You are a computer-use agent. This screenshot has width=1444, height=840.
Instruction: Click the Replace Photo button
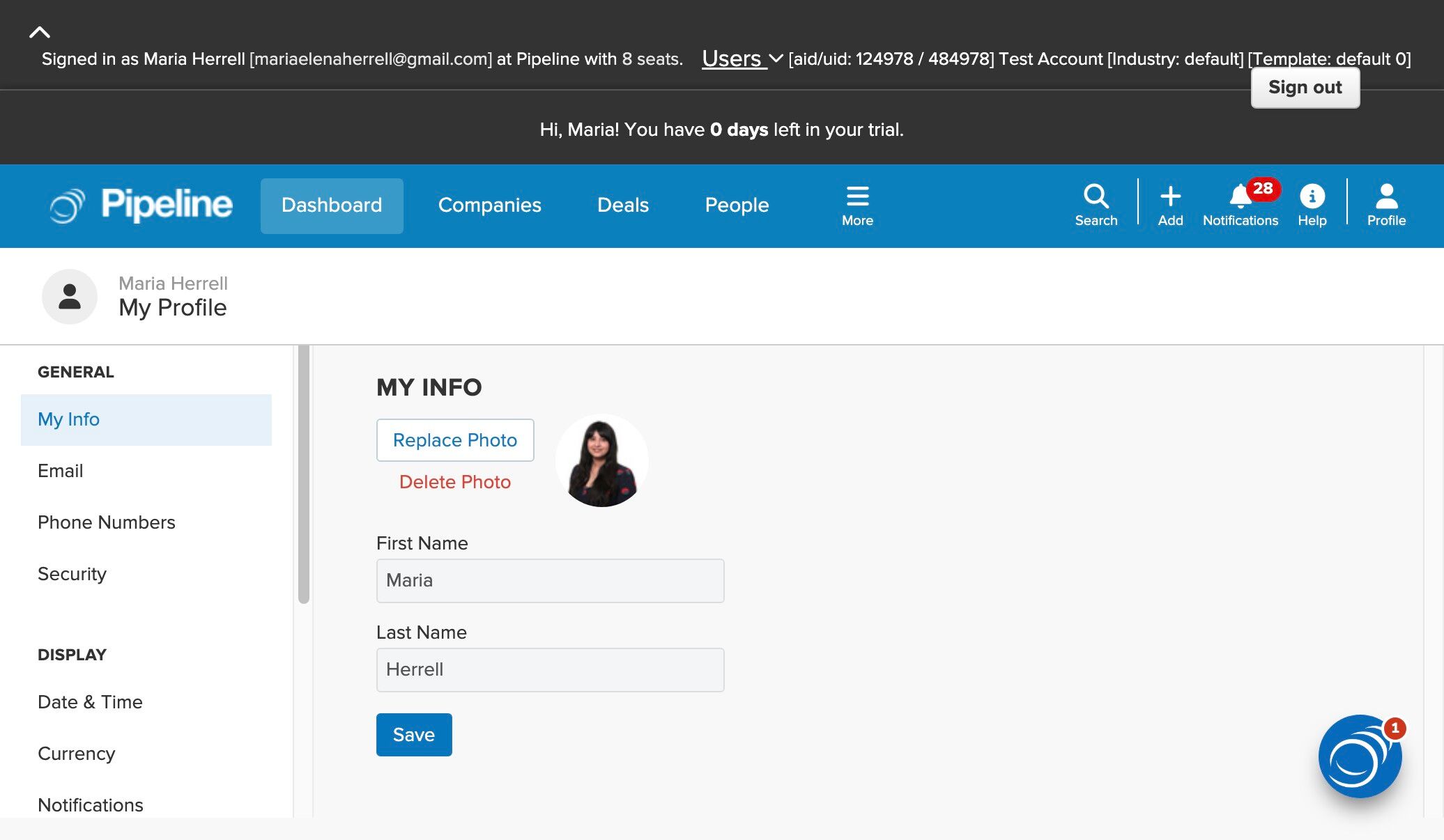pos(454,440)
